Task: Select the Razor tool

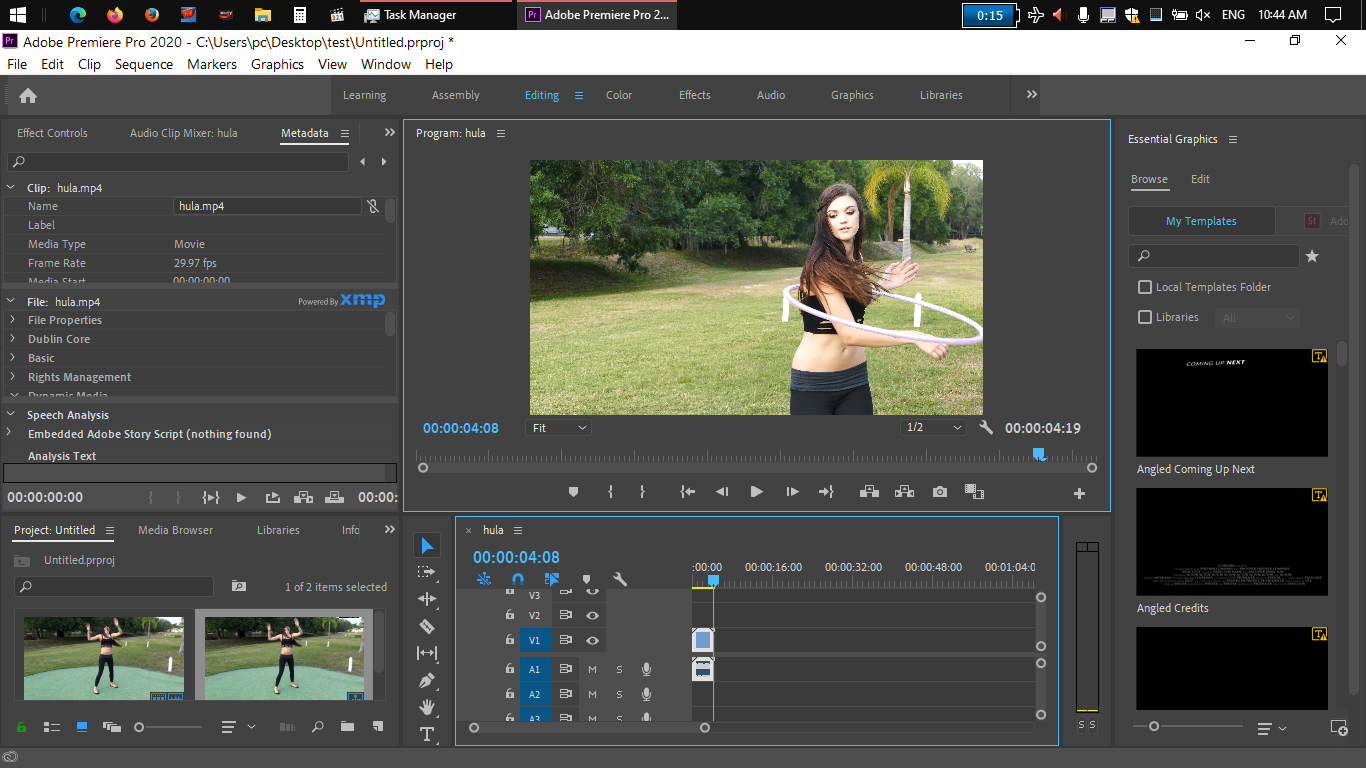Action: coord(427,626)
